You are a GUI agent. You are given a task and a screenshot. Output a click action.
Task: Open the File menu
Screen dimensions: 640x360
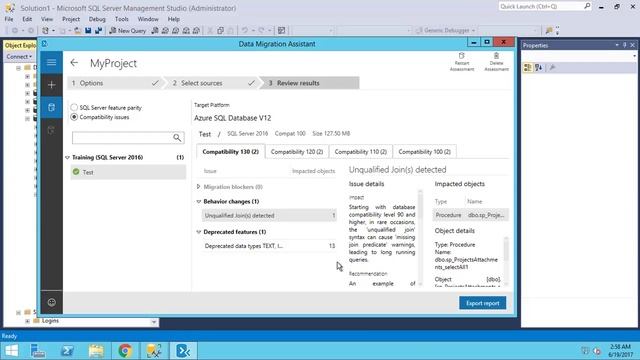click(9, 19)
